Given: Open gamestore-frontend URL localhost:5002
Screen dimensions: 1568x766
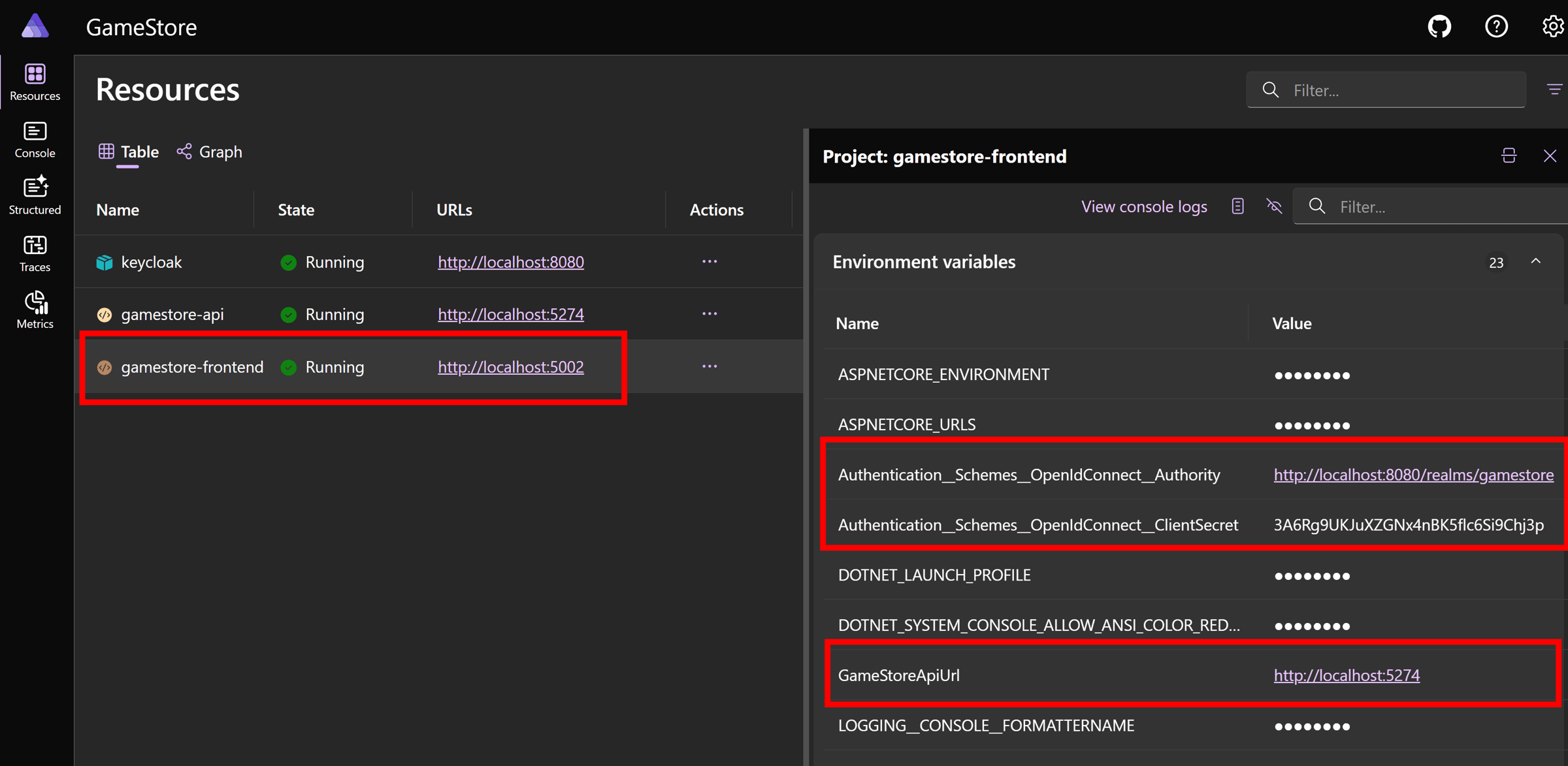Looking at the screenshot, I should coord(511,368).
